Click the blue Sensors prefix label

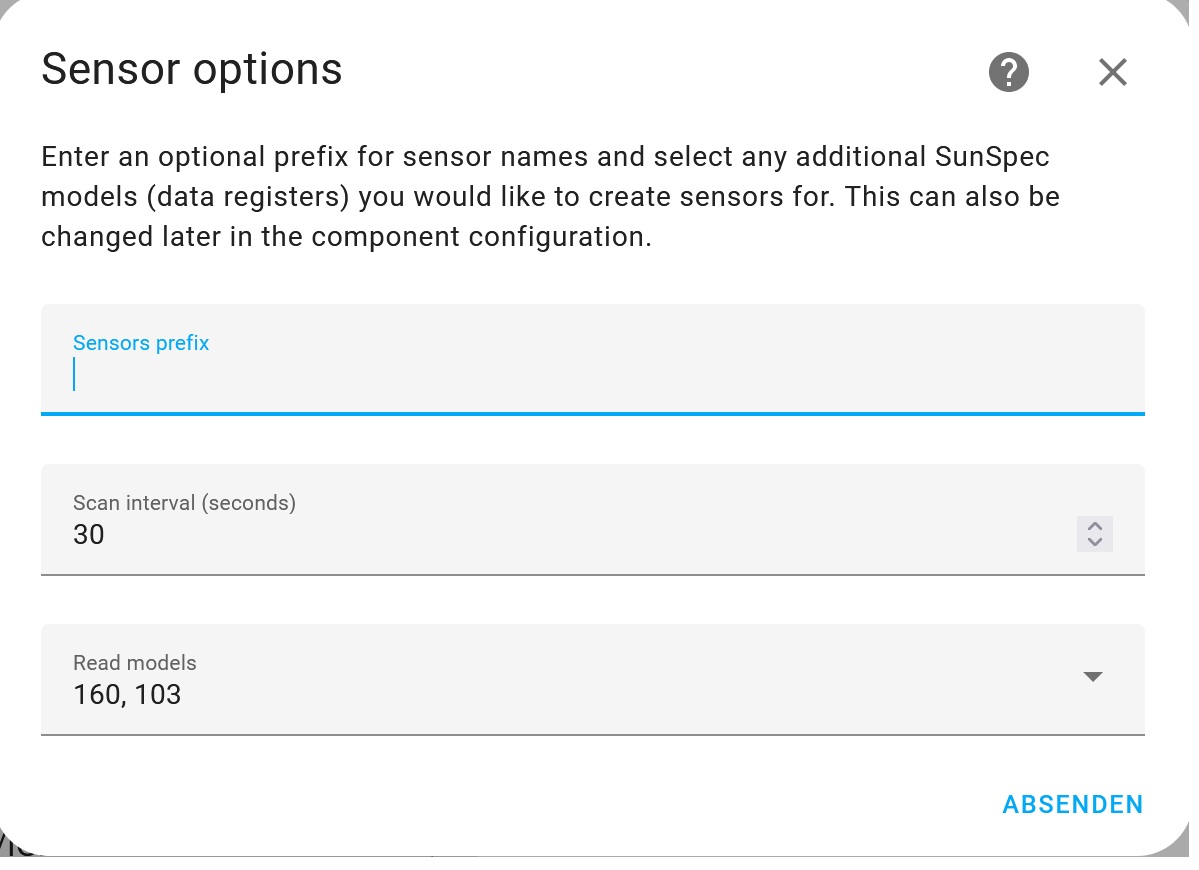(x=141, y=342)
